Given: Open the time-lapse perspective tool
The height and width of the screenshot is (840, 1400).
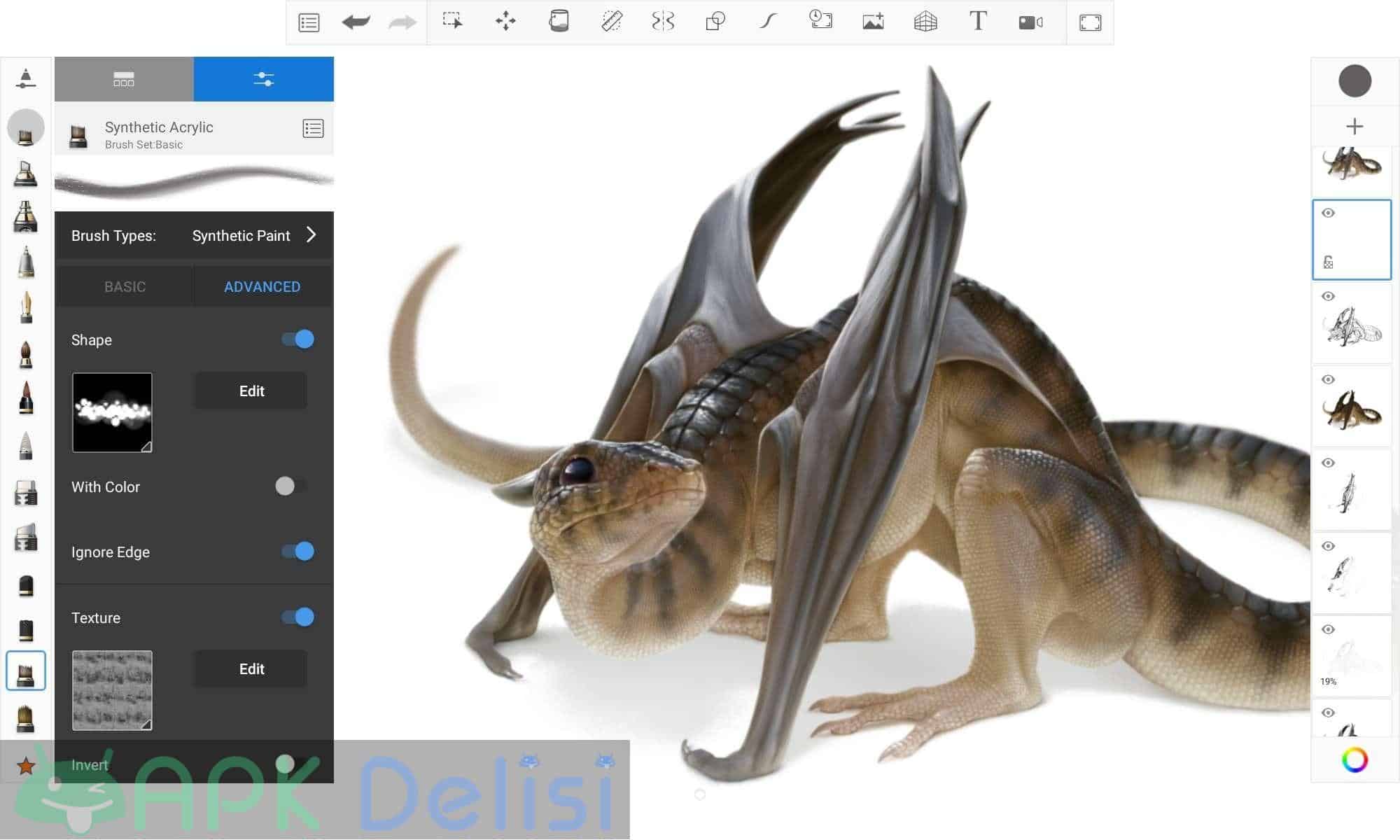Looking at the screenshot, I should 820,20.
